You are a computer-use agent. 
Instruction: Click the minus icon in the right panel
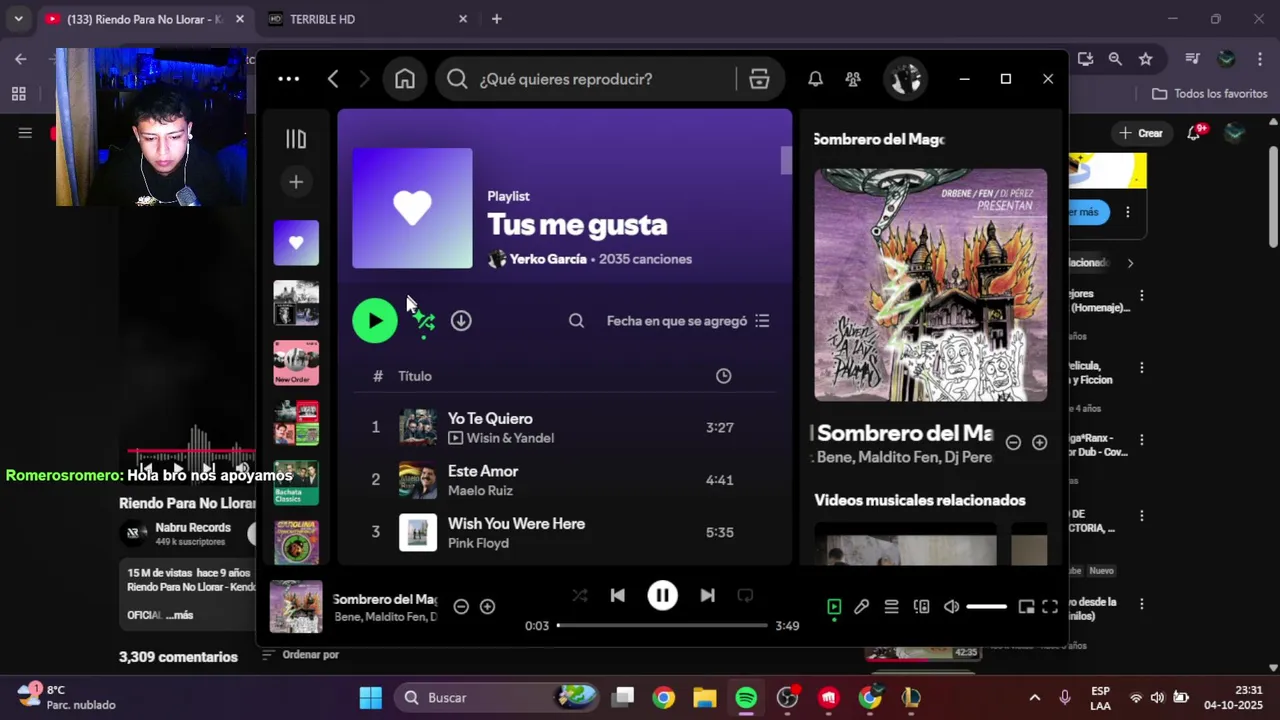click(x=1013, y=442)
